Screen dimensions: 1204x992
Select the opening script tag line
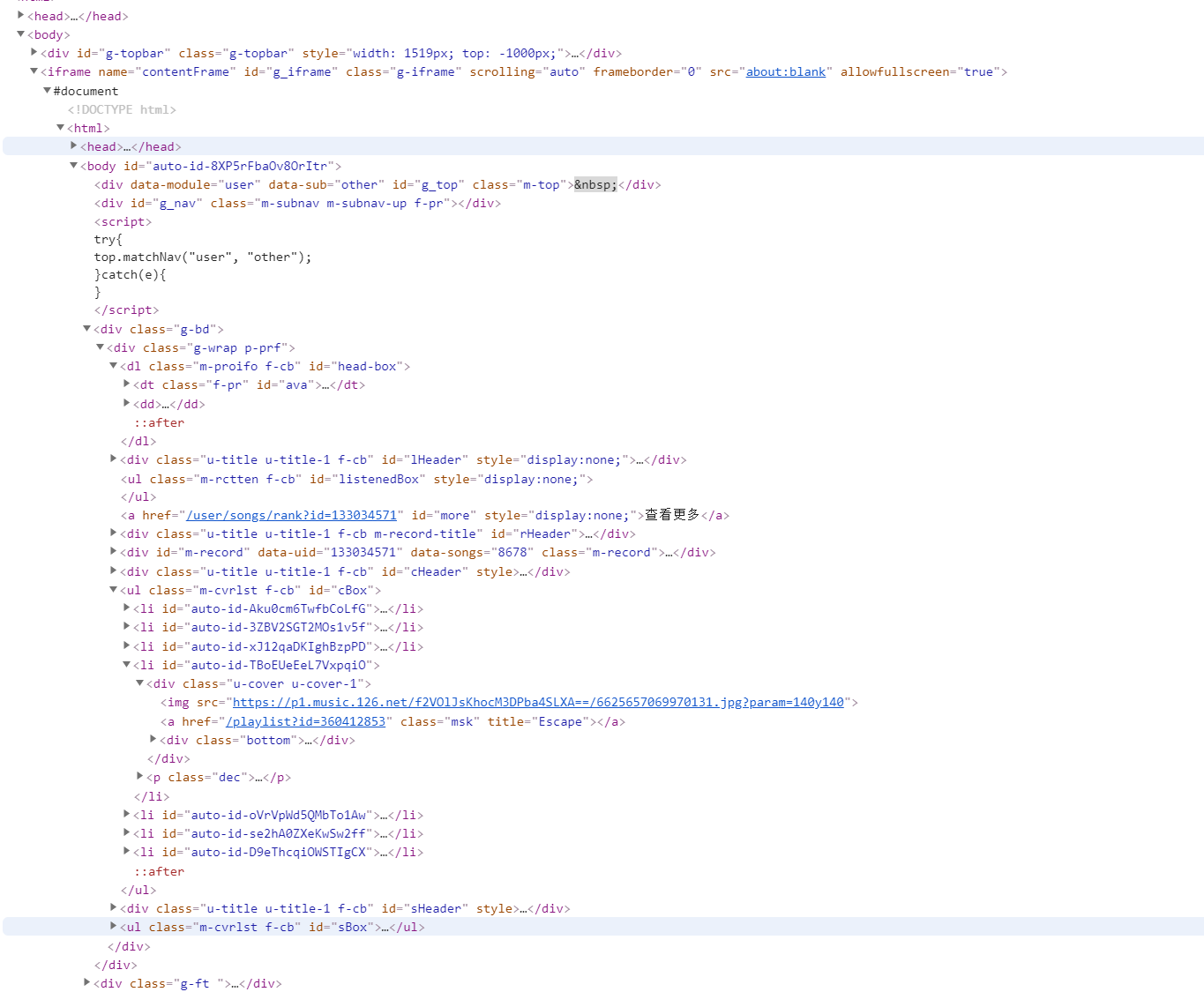click(123, 221)
